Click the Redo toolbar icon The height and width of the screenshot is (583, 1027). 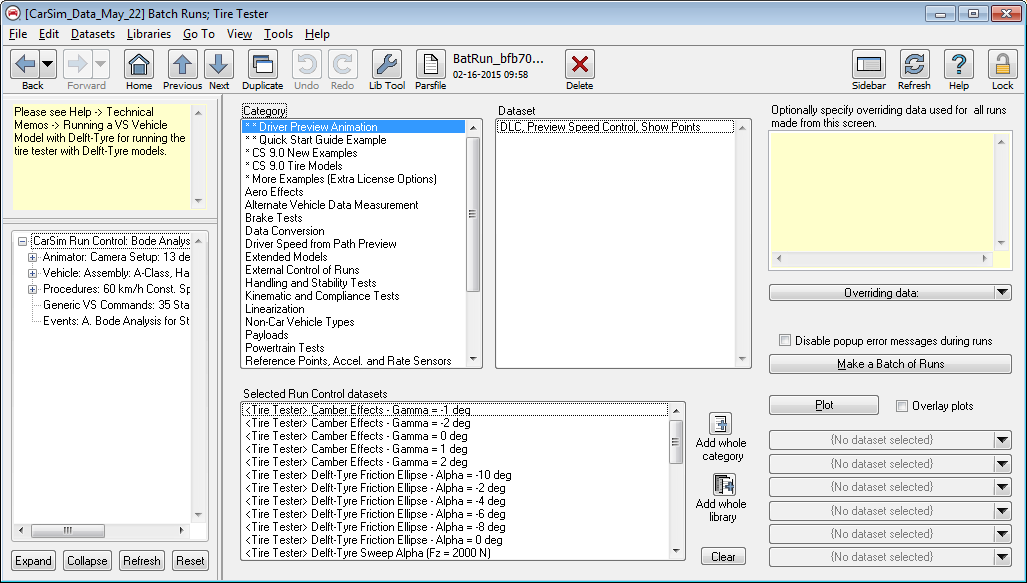point(343,64)
